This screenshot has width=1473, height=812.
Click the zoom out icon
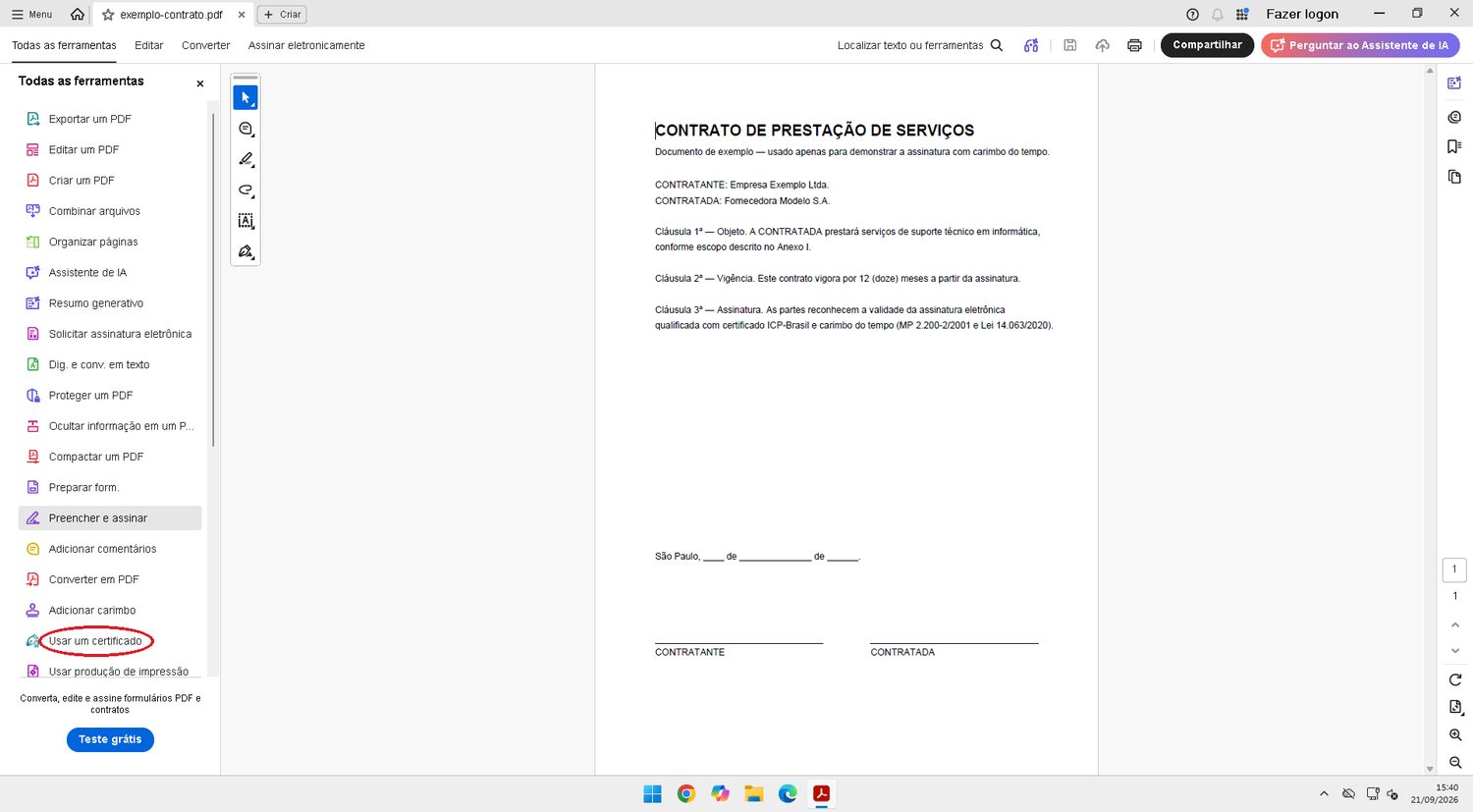(1455, 762)
